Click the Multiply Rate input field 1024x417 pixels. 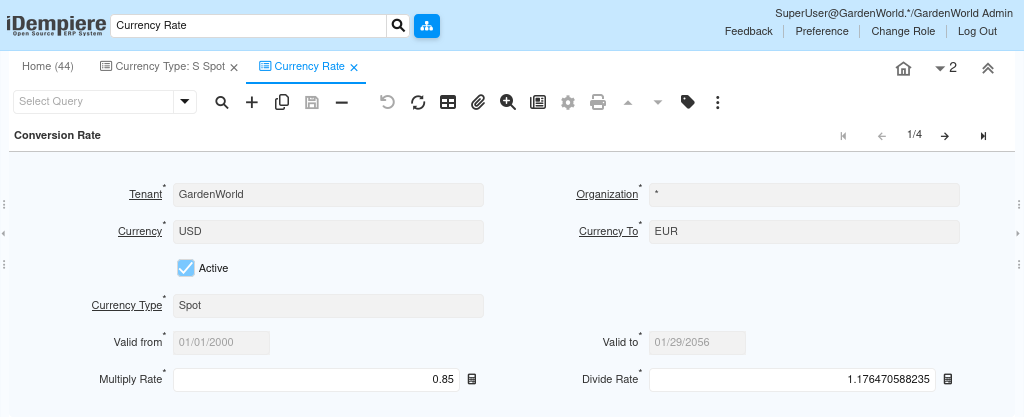pyautogui.click(x=316, y=380)
